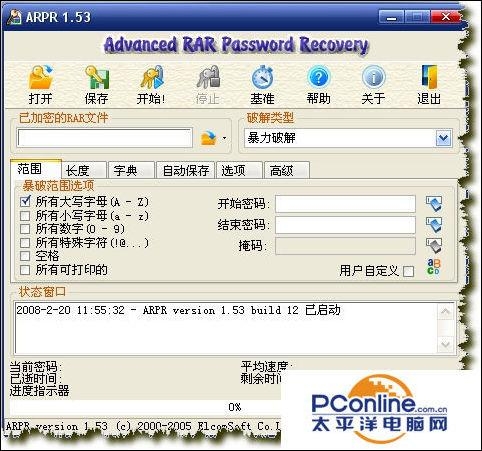The height and width of the screenshot is (451, 482).
Task: Switch to the 字典 tab
Action: pos(131,170)
